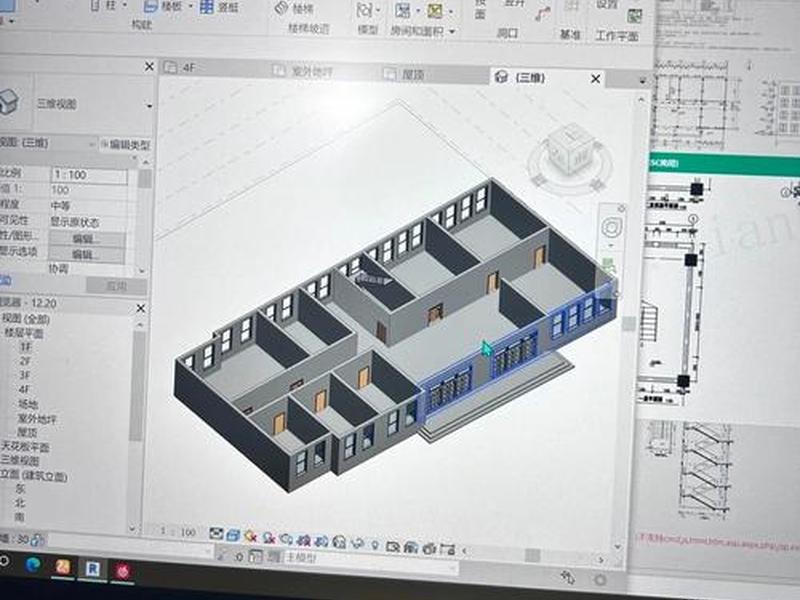Click the Reveal Constraints icon on the view bar

[447, 549]
